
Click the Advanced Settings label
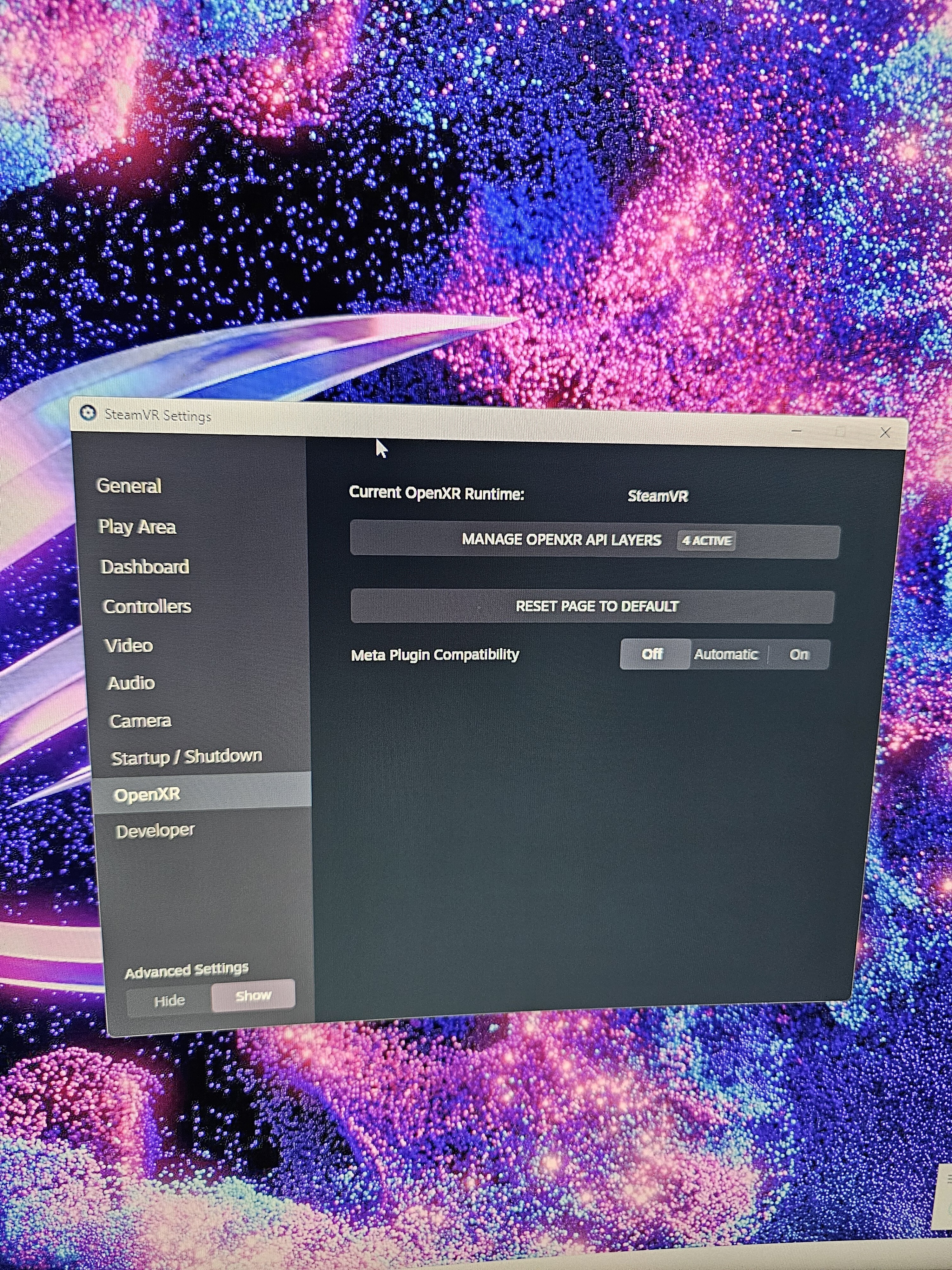[x=187, y=970]
